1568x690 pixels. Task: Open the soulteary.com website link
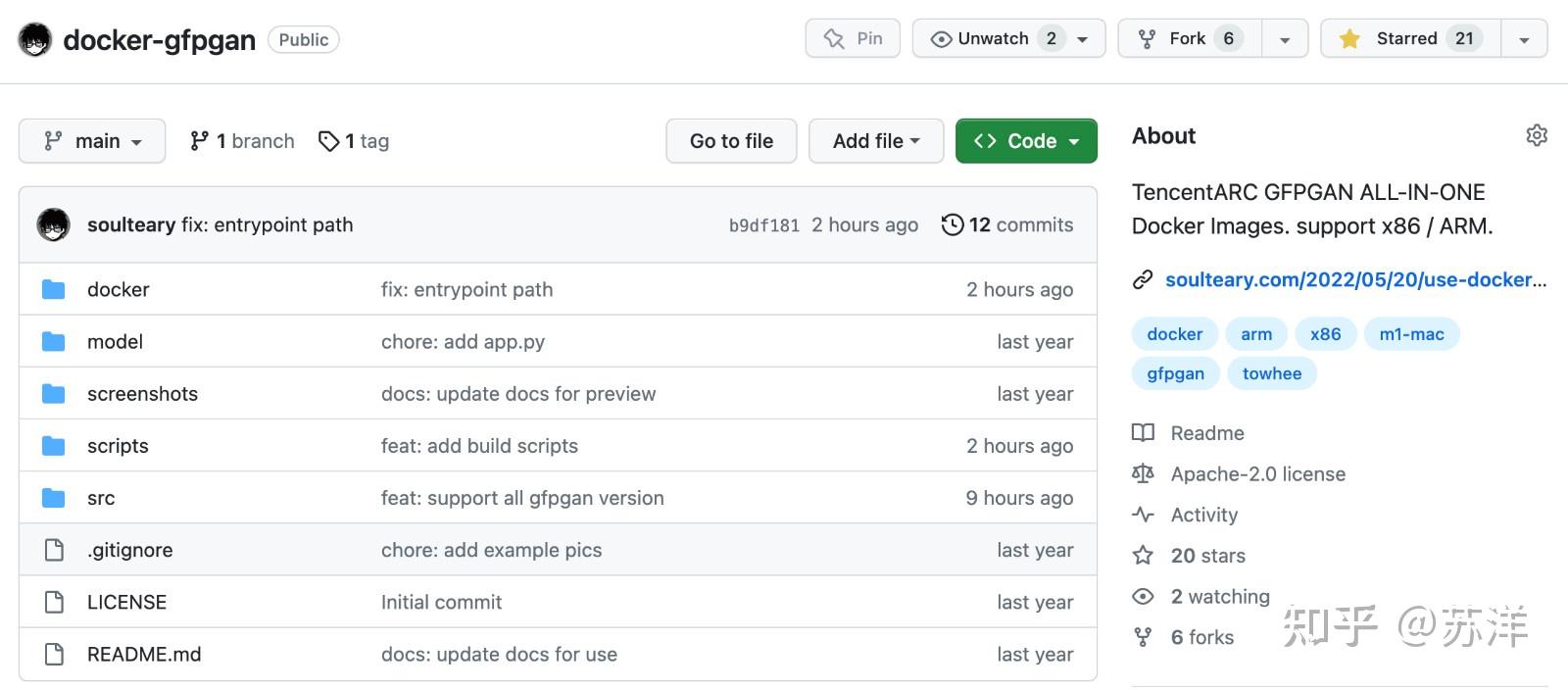click(x=1354, y=279)
